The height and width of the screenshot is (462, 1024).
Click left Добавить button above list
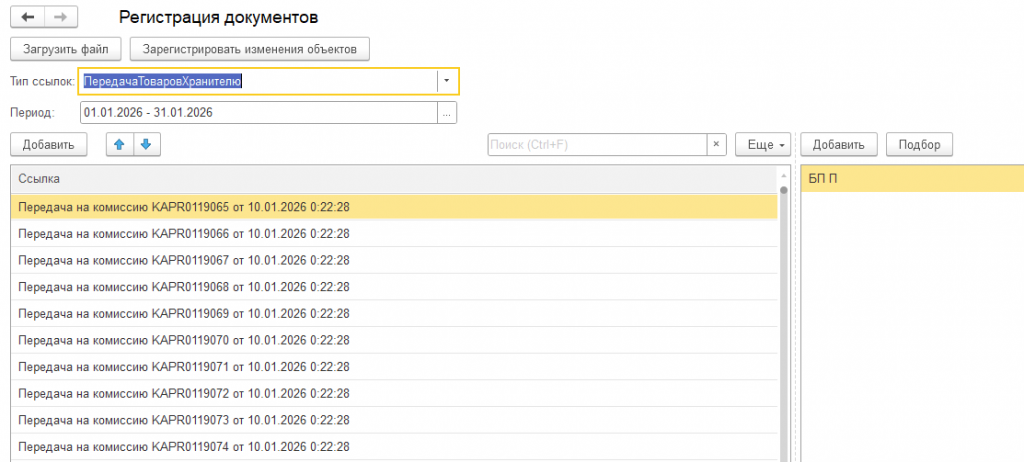click(49, 145)
